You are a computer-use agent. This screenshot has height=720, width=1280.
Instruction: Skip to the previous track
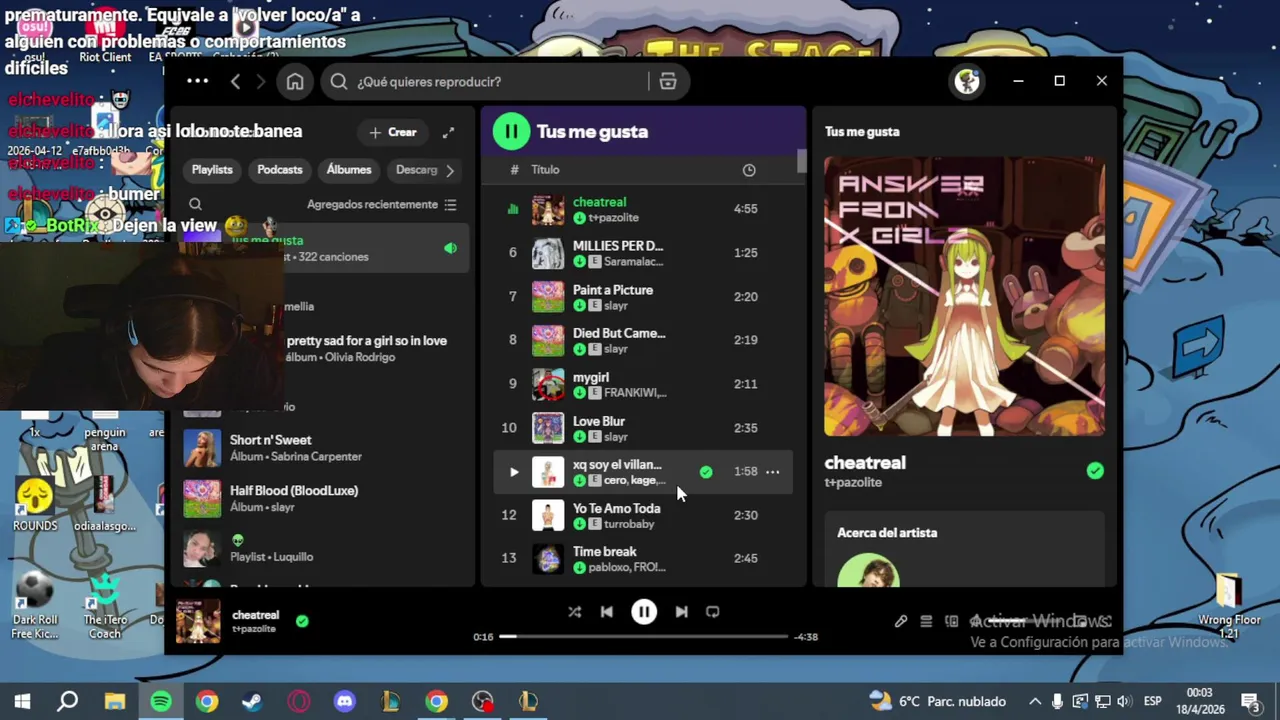tap(607, 612)
